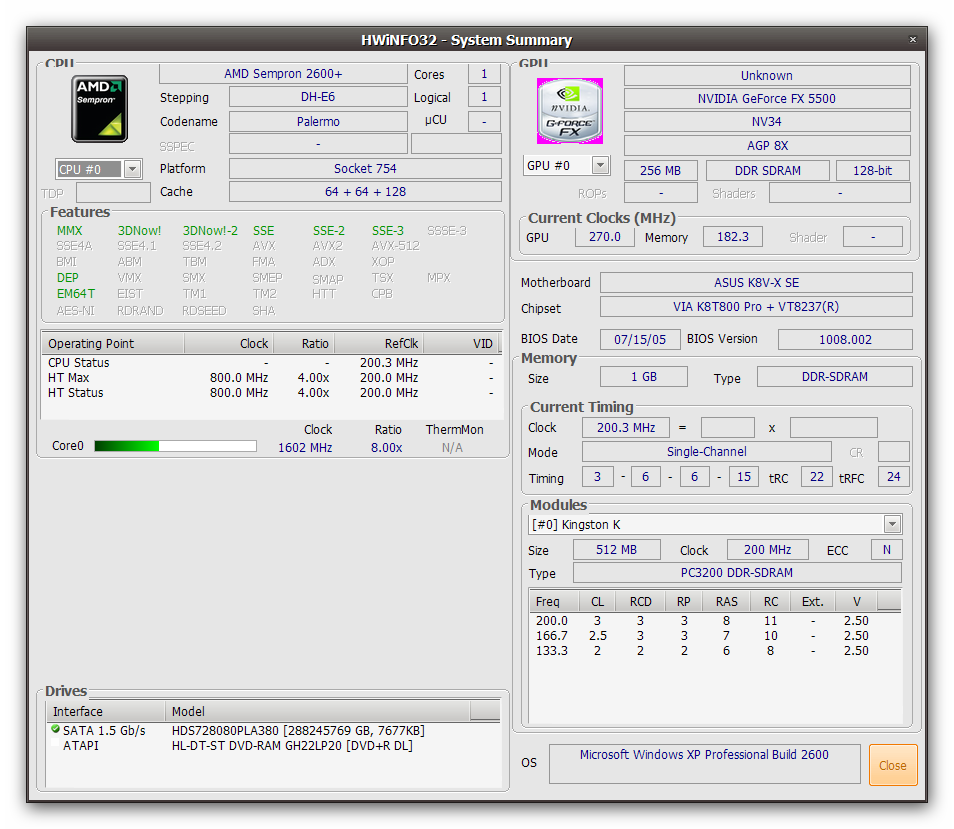Click the cache field showing 64 + 64 + 128
The height and width of the screenshot is (829, 954).
point(365,192)
